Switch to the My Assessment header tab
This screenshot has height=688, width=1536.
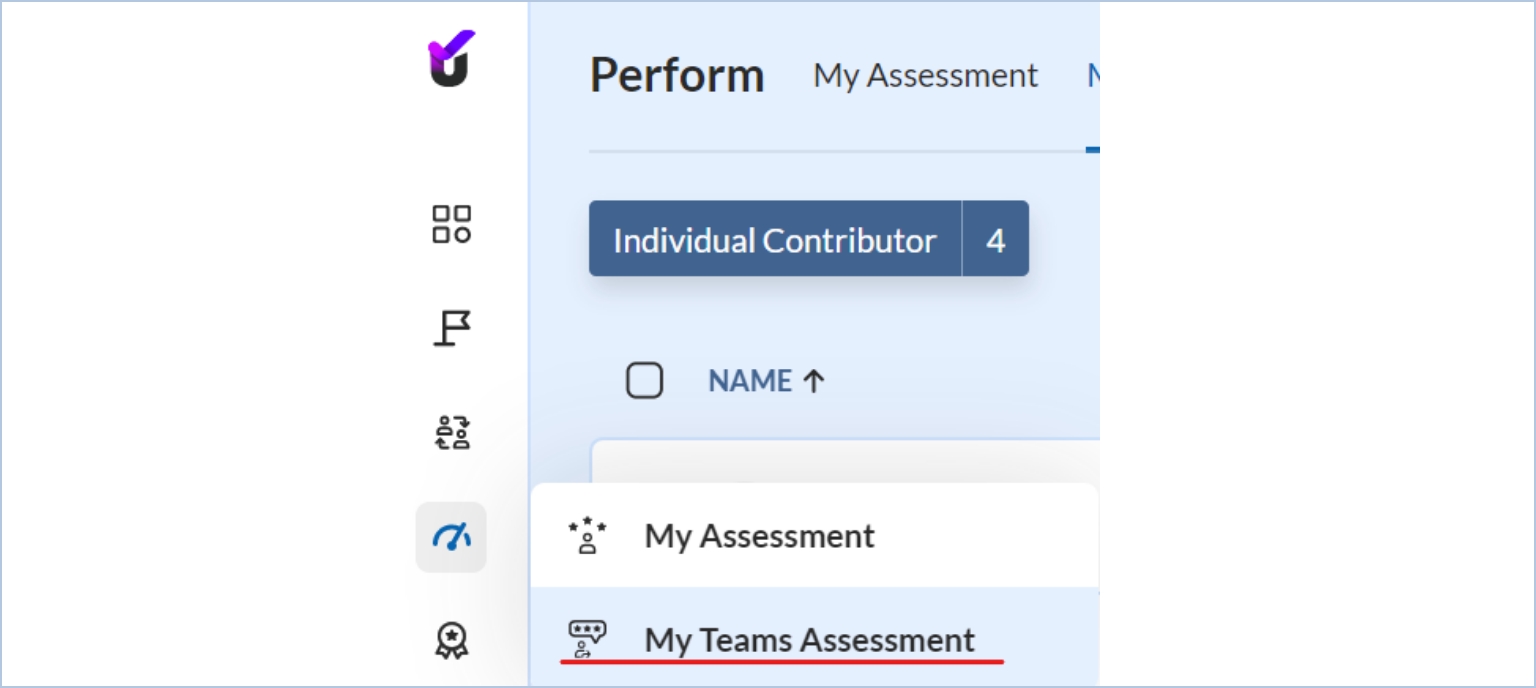925,76
